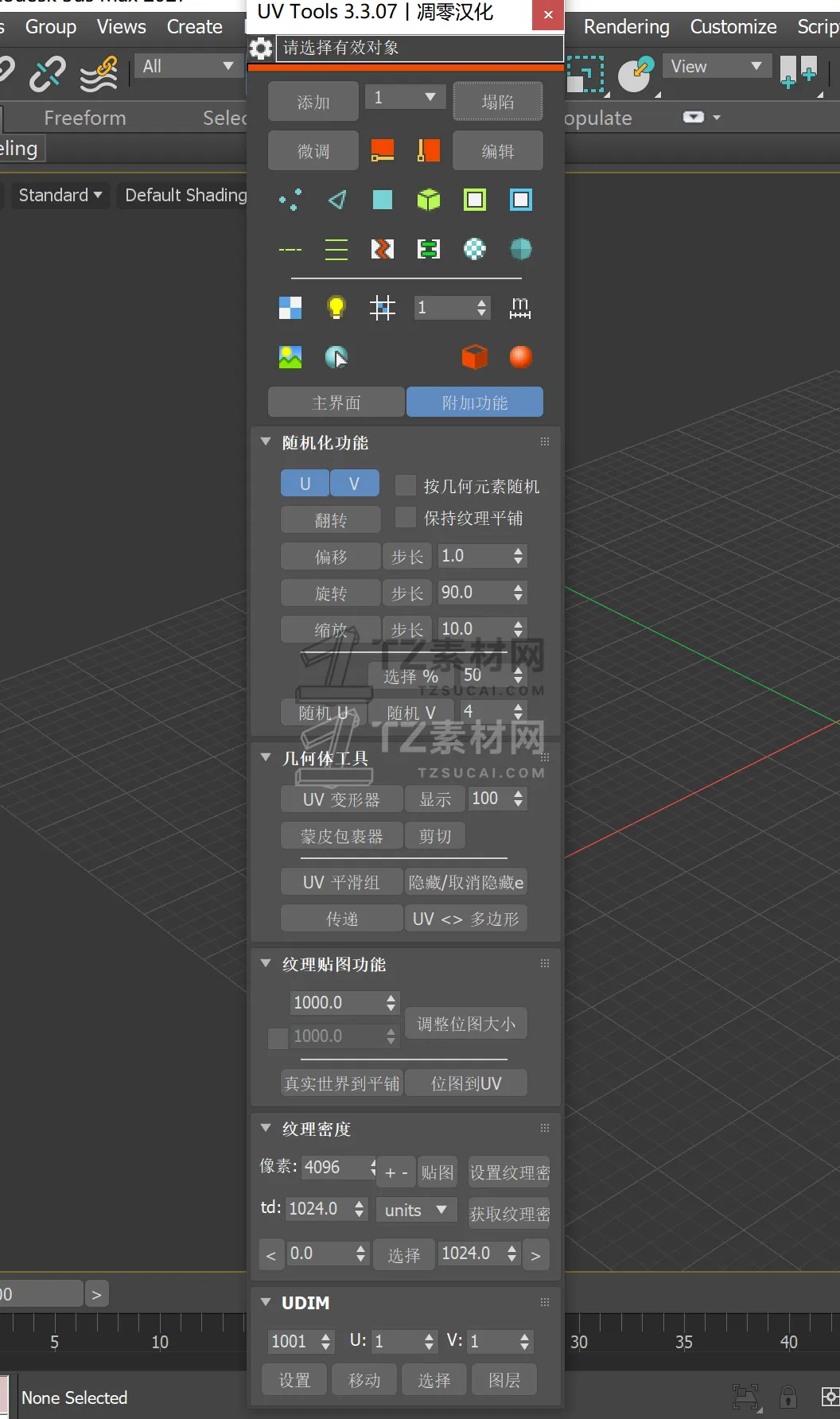This screenshot has width=840, height=1419.
Task: Click the 编辑 button
Action: coord(498,151)
